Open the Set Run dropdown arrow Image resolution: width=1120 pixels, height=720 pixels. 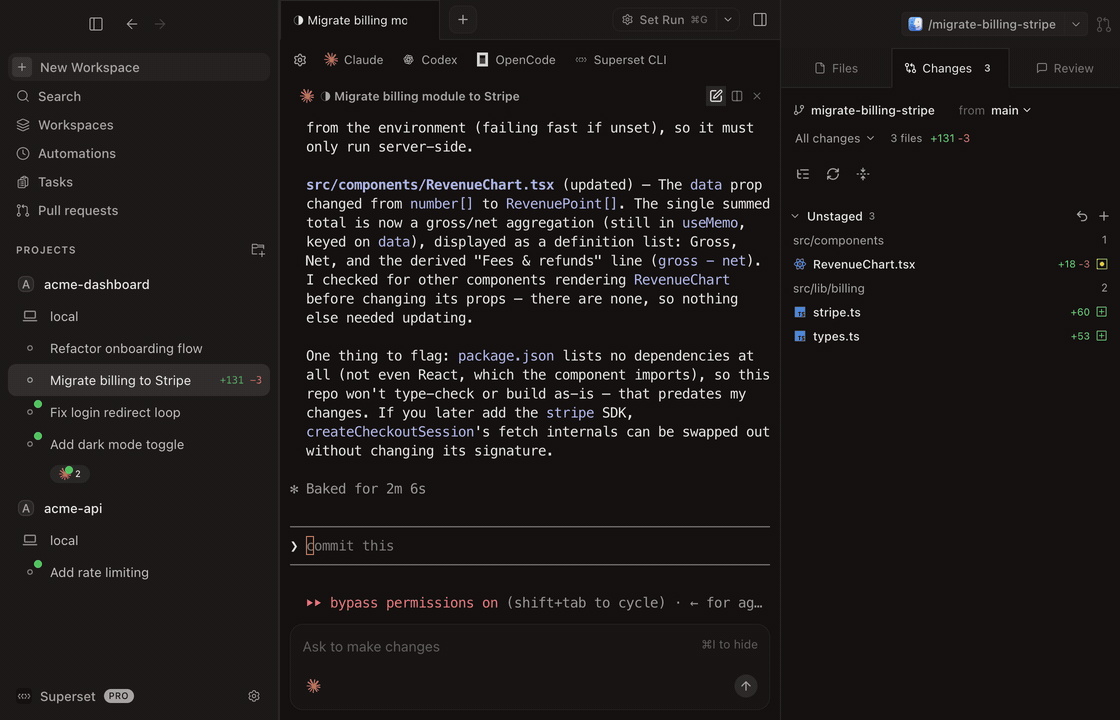coord(728,20)
